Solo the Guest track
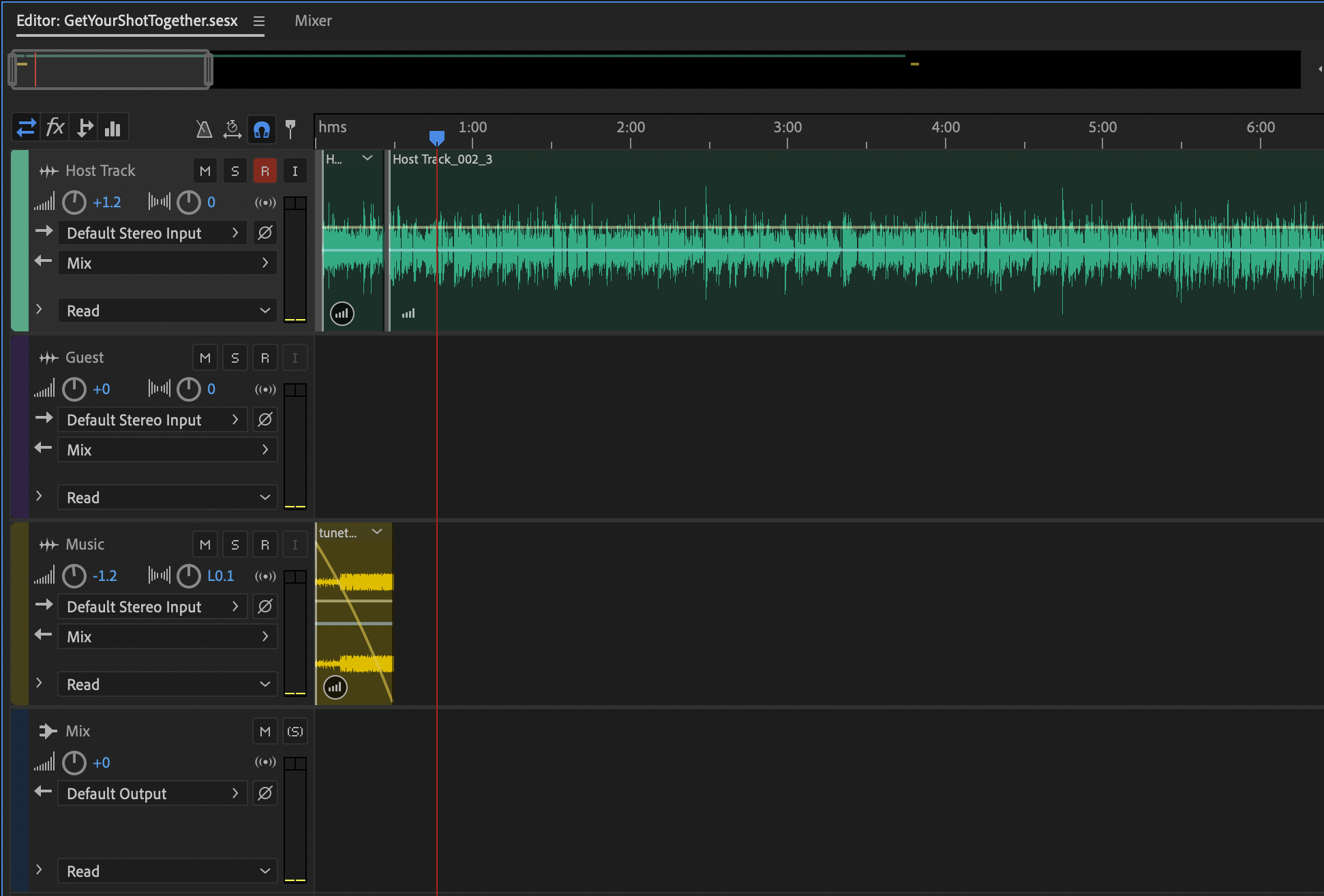The image size is (1324, 896). 235,358
